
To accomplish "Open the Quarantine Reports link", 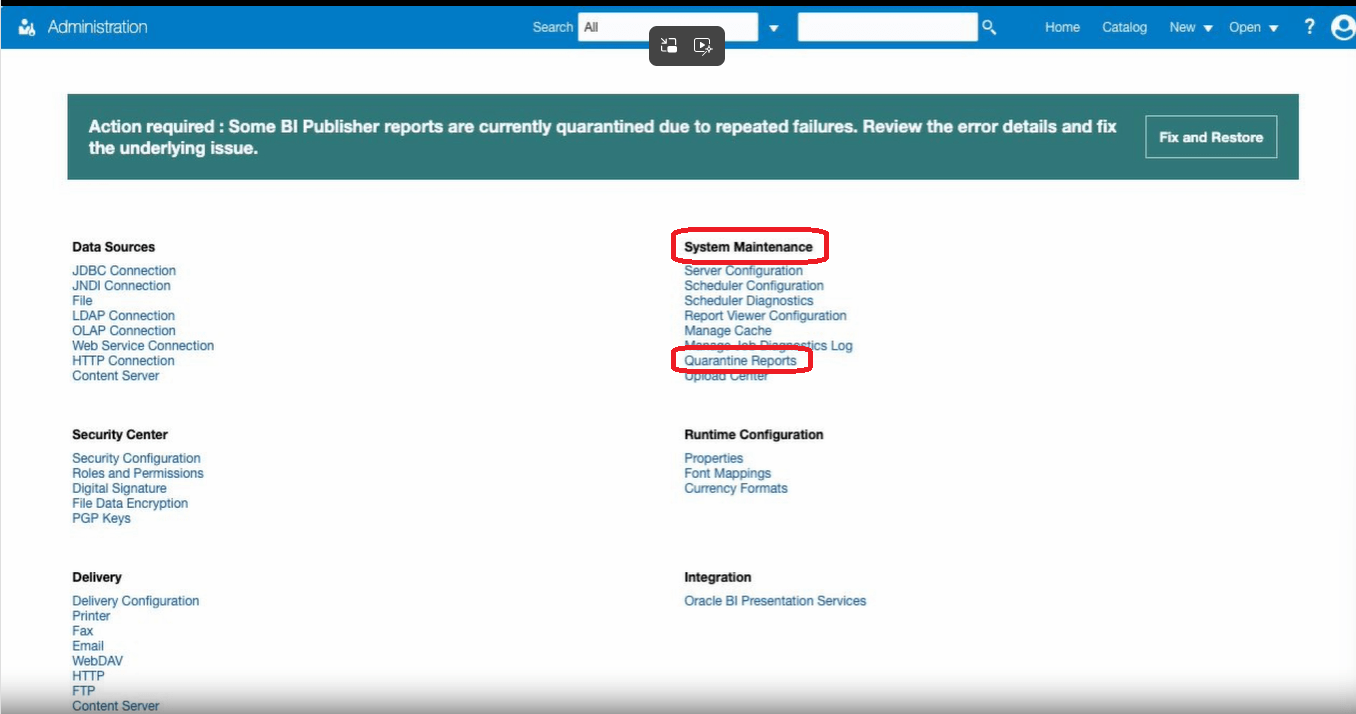I will (x=740, y=360).
